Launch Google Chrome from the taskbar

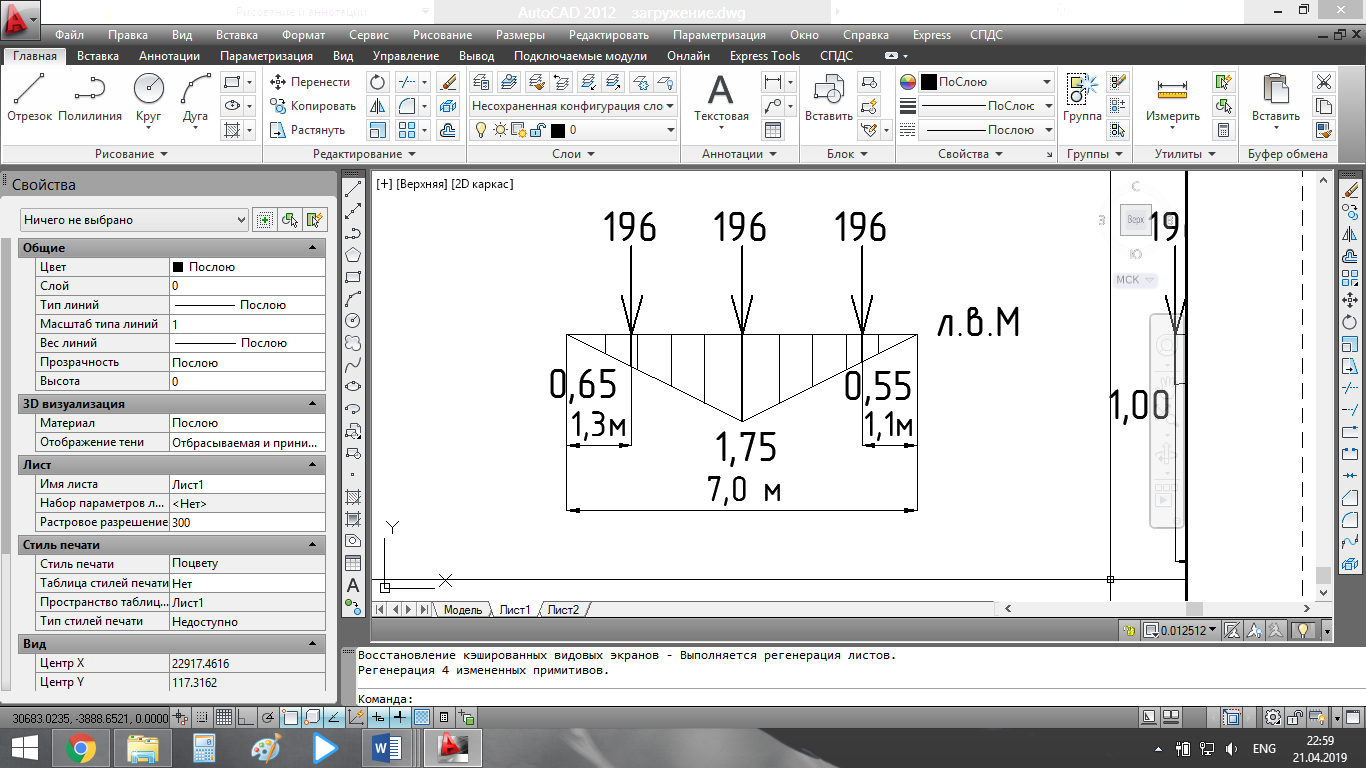coord(80,748)
